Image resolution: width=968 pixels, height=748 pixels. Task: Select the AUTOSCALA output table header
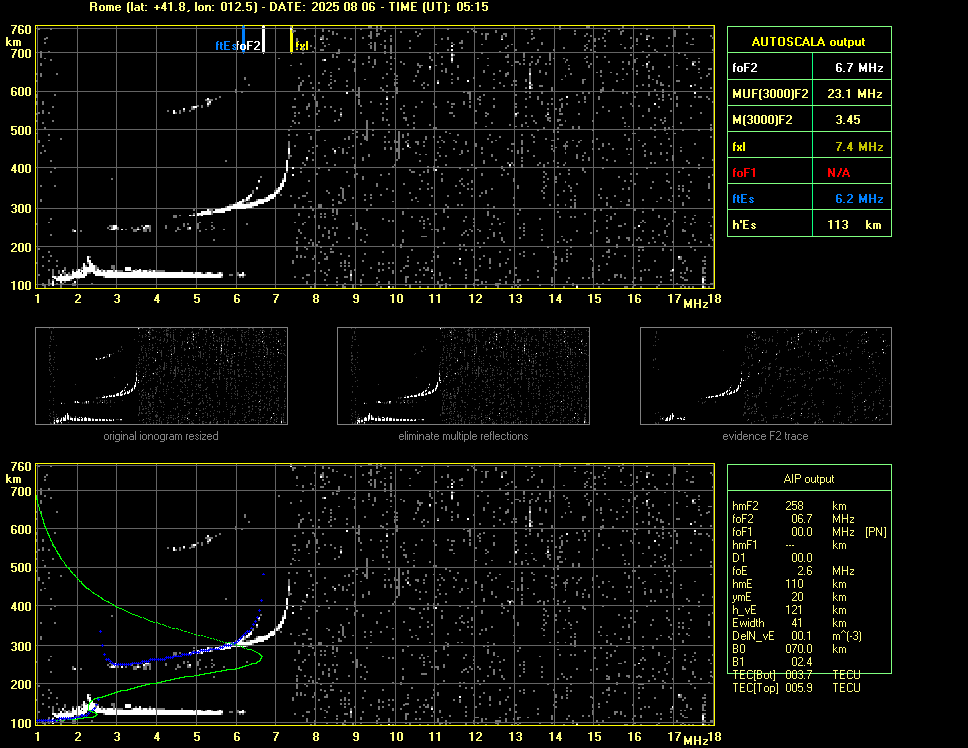click(x=809, y=42)
